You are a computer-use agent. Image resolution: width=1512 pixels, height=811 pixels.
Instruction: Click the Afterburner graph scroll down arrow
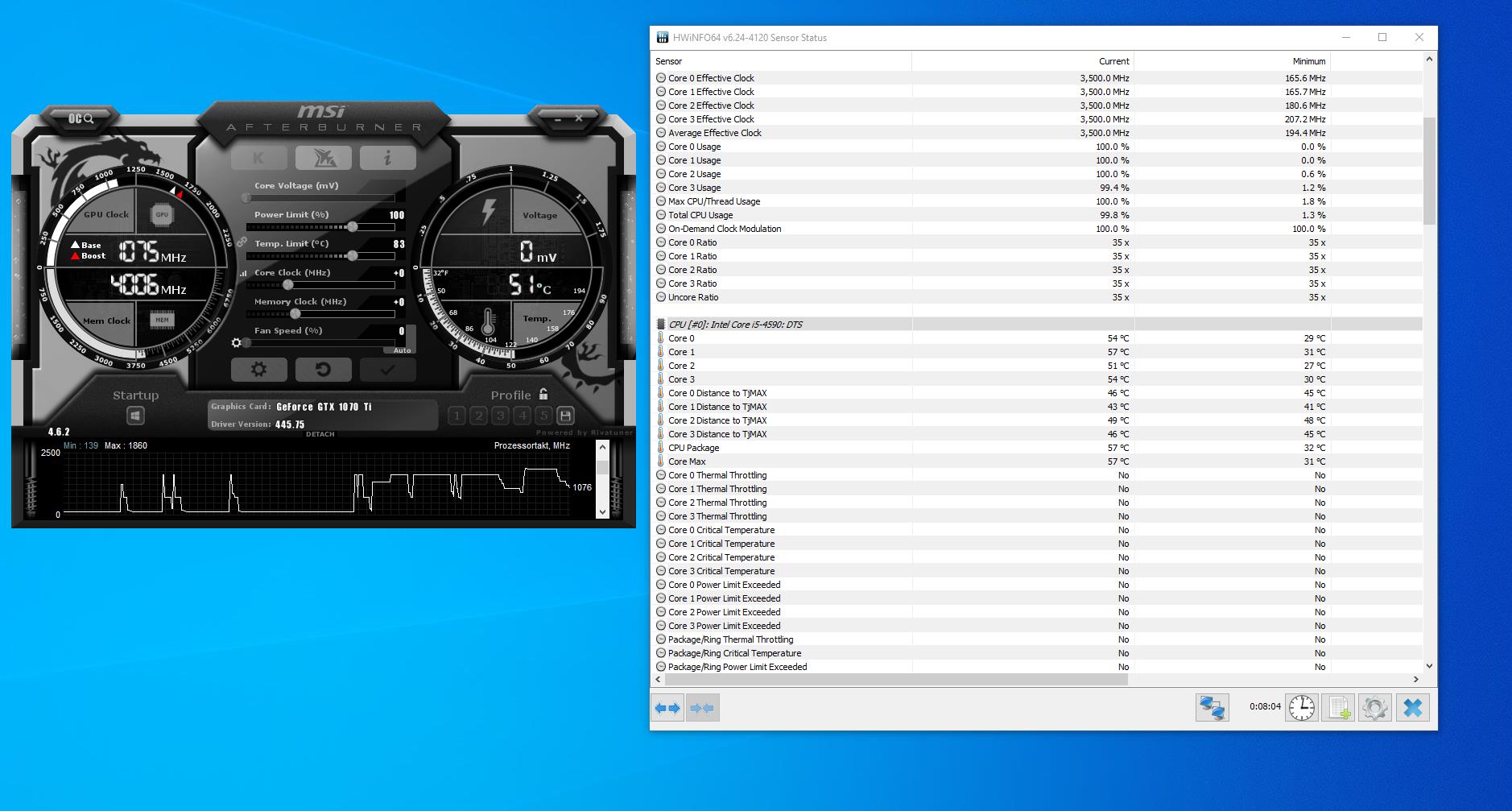click(602, 511)
